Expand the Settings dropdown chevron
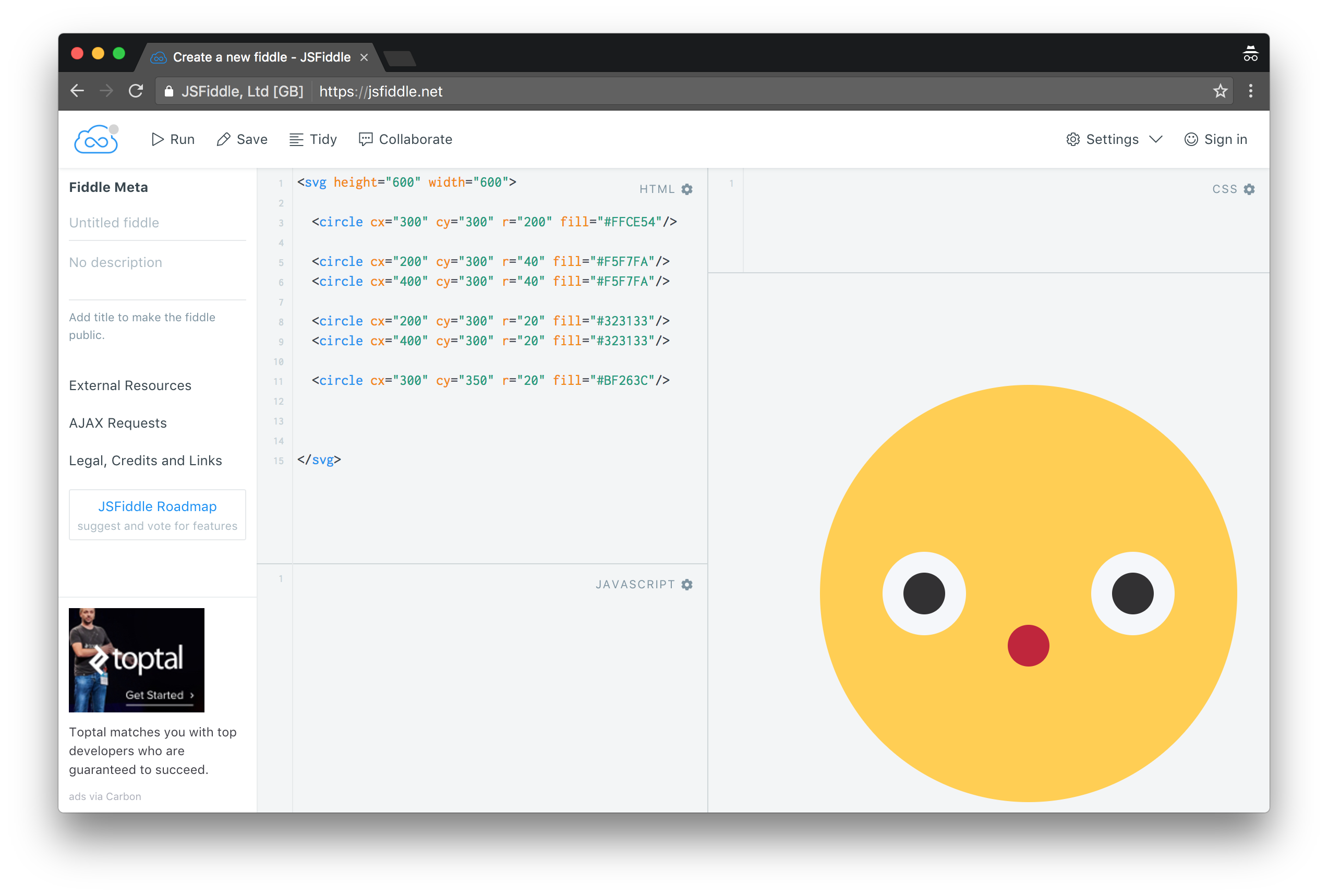This screenshot has height=896, width=1328. (x=1156, y=139)
